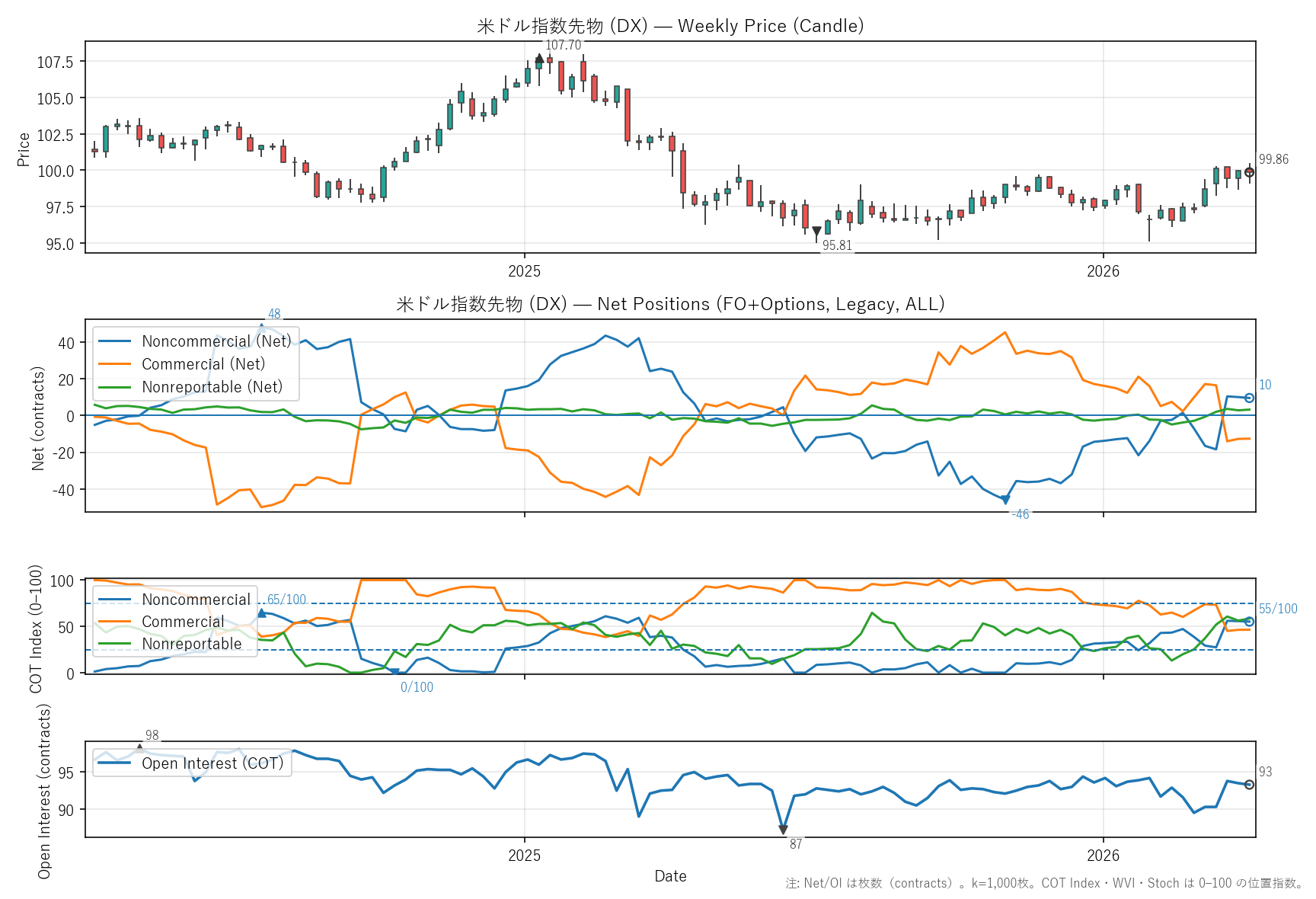Click the last price circle marker at 99.86
Image resolution: width=1316 pixels, height=899 pixels.
click(1249, 172)
